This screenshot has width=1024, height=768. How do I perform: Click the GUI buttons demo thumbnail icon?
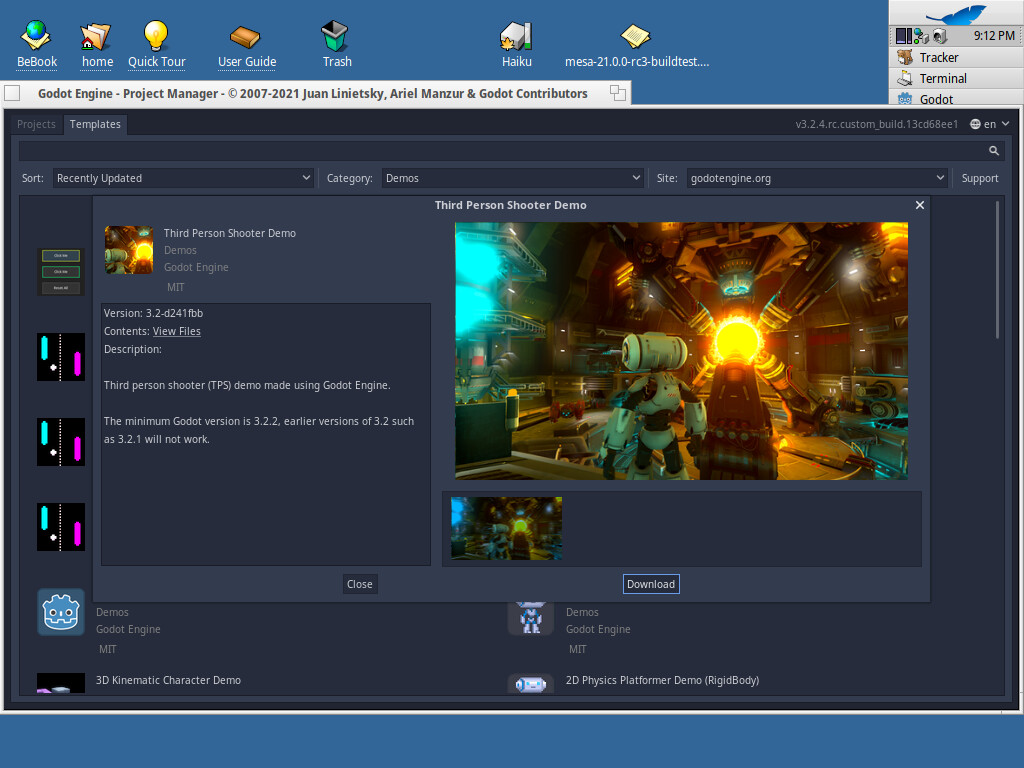coord(61,272)
